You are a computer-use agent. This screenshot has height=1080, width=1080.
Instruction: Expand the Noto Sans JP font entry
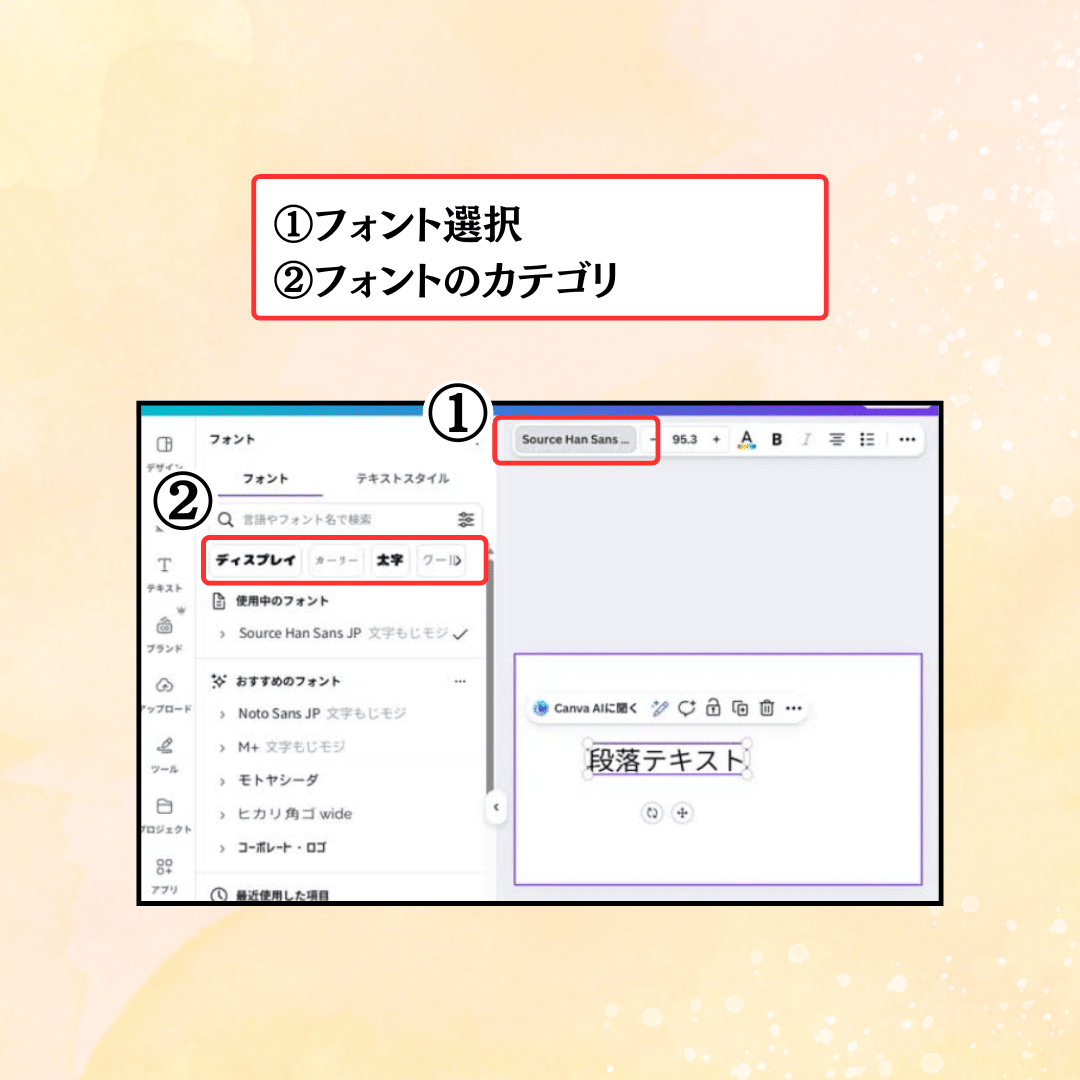(223, 714)
